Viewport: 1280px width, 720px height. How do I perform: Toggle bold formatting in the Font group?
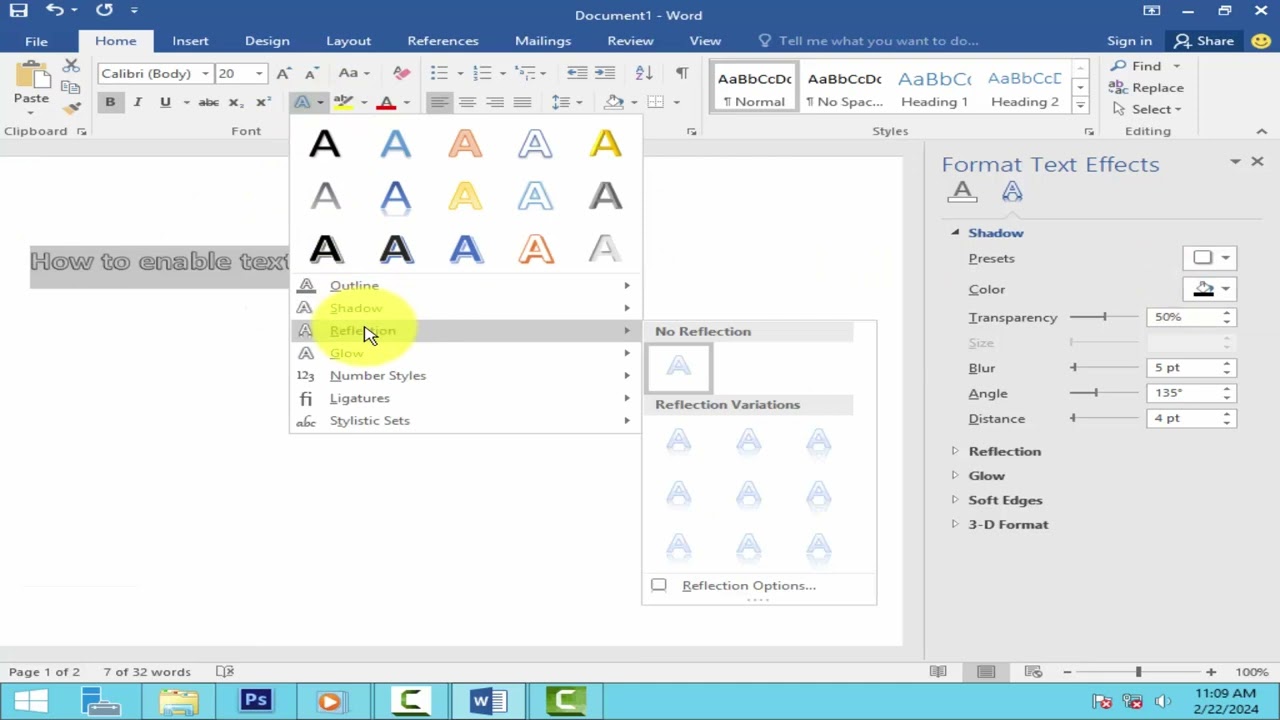pyautogui.click(x=110, y=102)
